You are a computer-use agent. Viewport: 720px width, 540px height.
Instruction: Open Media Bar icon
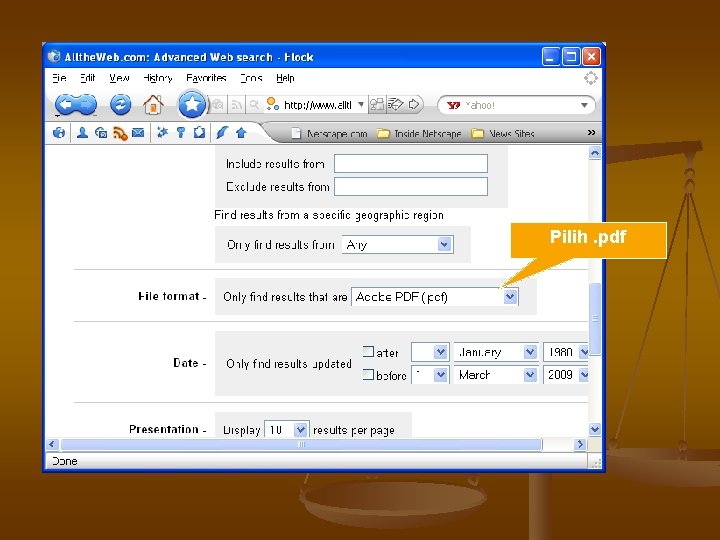pos(101,133)
